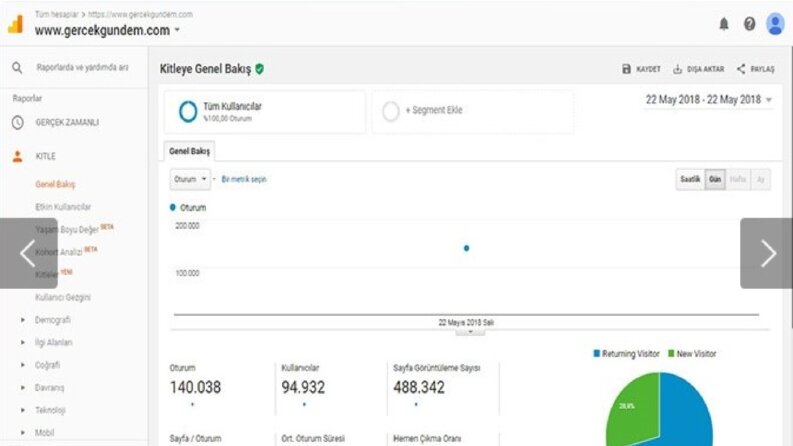Click the Sayfa / Oturum metric label

coord(195,438)
